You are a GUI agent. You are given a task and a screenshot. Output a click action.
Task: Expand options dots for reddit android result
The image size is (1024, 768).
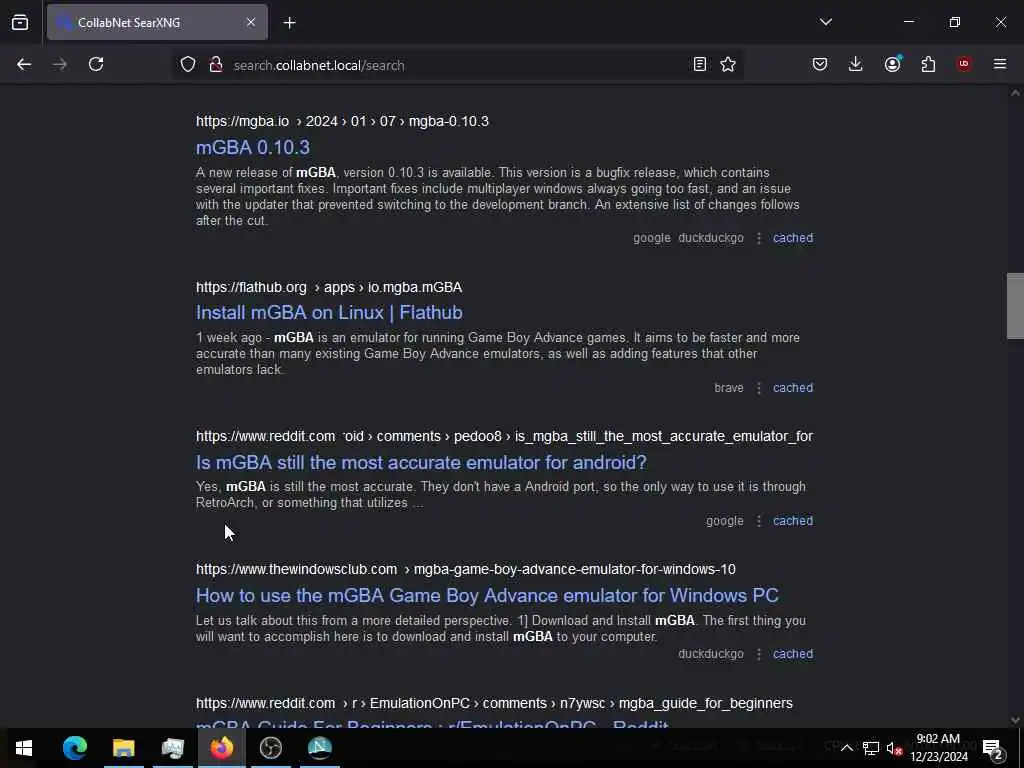click(759, 521)
